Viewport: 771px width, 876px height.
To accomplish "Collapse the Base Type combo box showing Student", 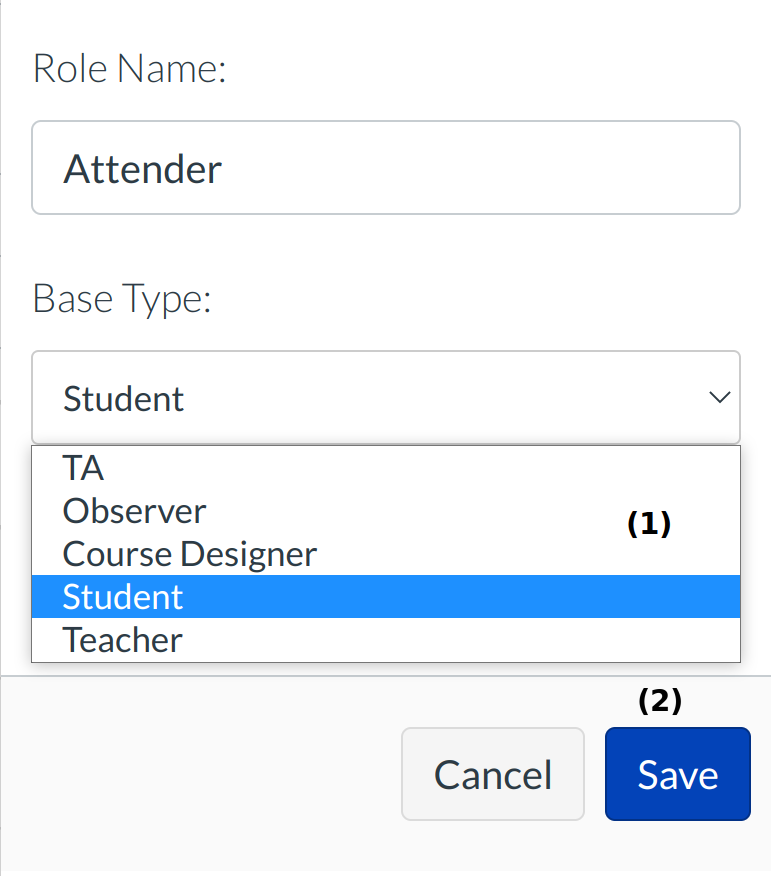I will click(x=385, y=398).
